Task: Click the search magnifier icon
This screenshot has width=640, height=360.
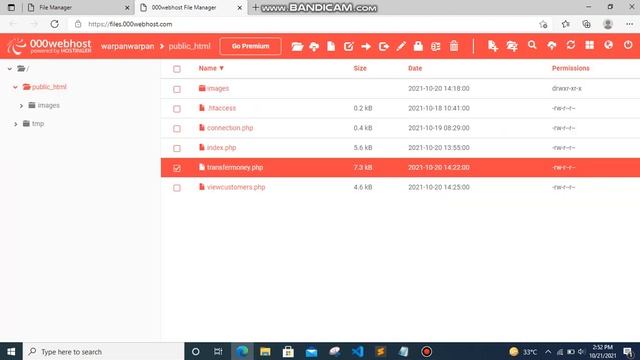Action: coord(532,45)
